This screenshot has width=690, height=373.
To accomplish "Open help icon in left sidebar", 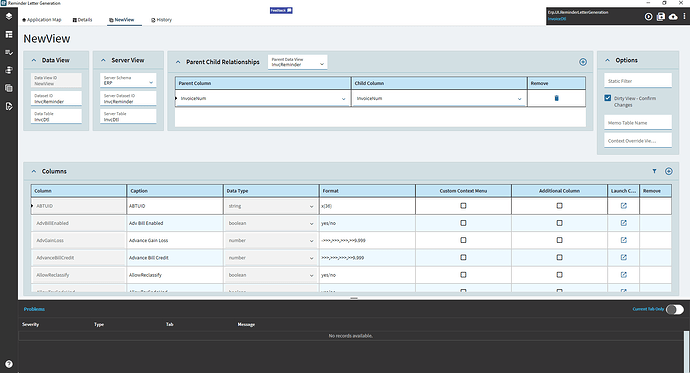I will click(x=9, y=364).
